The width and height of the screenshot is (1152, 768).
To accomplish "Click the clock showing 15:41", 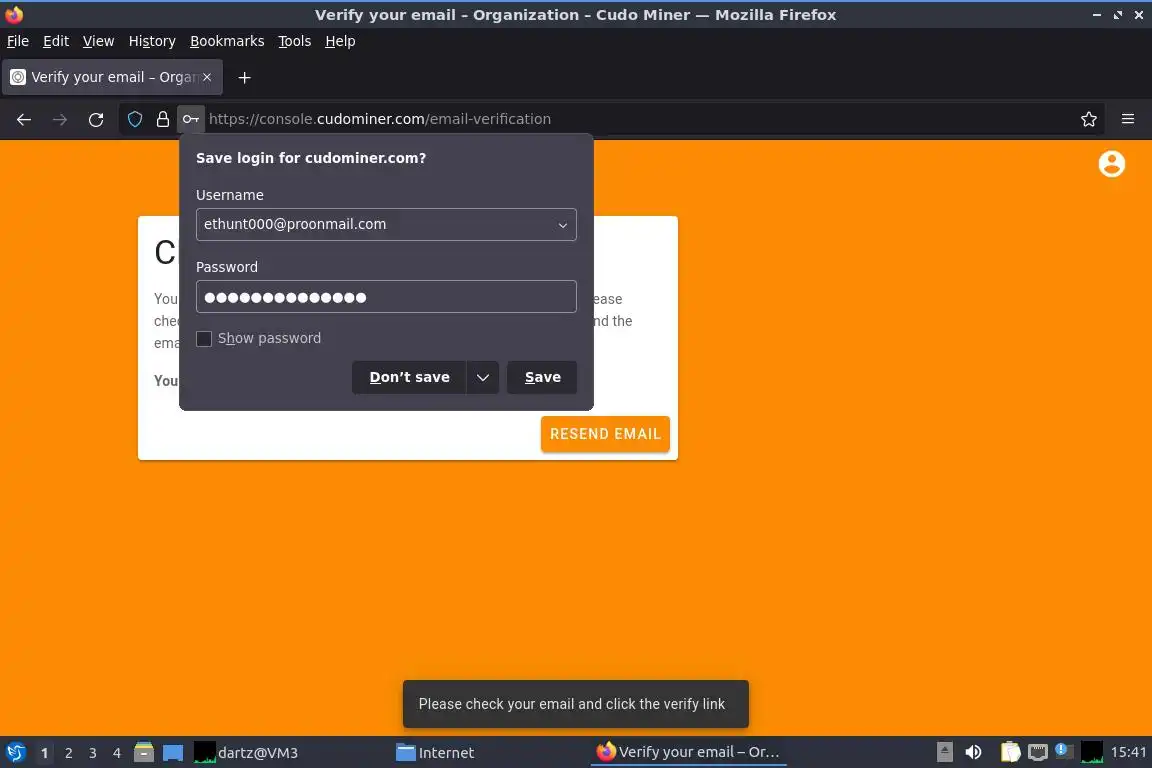I will pos(1128,753).
